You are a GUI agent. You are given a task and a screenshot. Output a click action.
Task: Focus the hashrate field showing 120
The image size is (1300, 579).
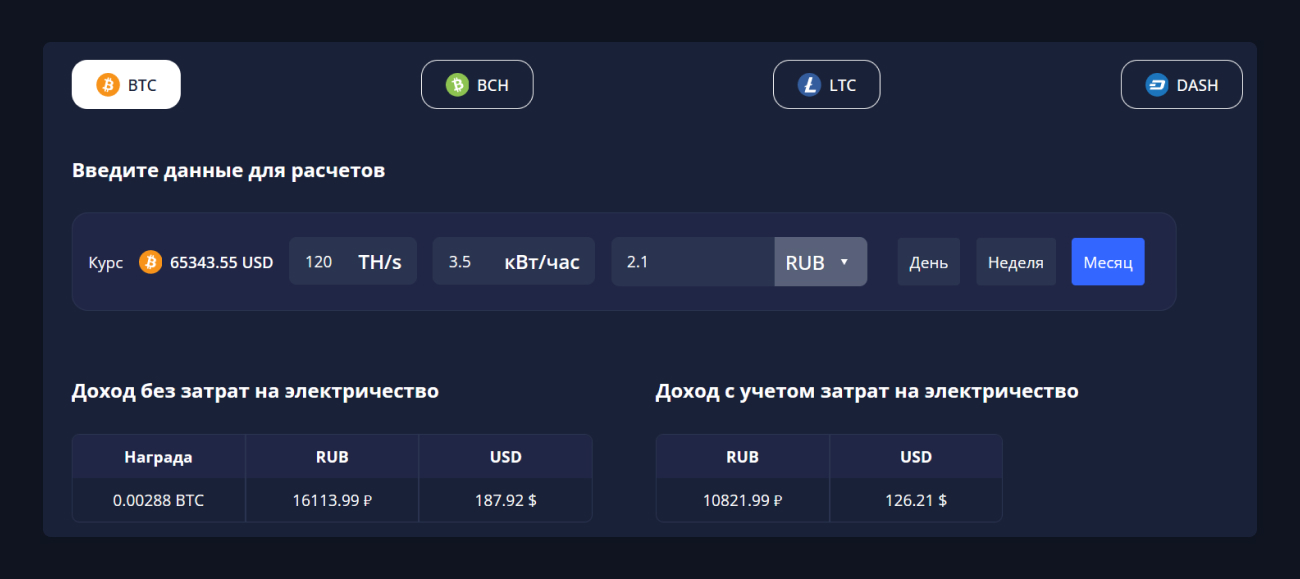[x=320, y=262]
